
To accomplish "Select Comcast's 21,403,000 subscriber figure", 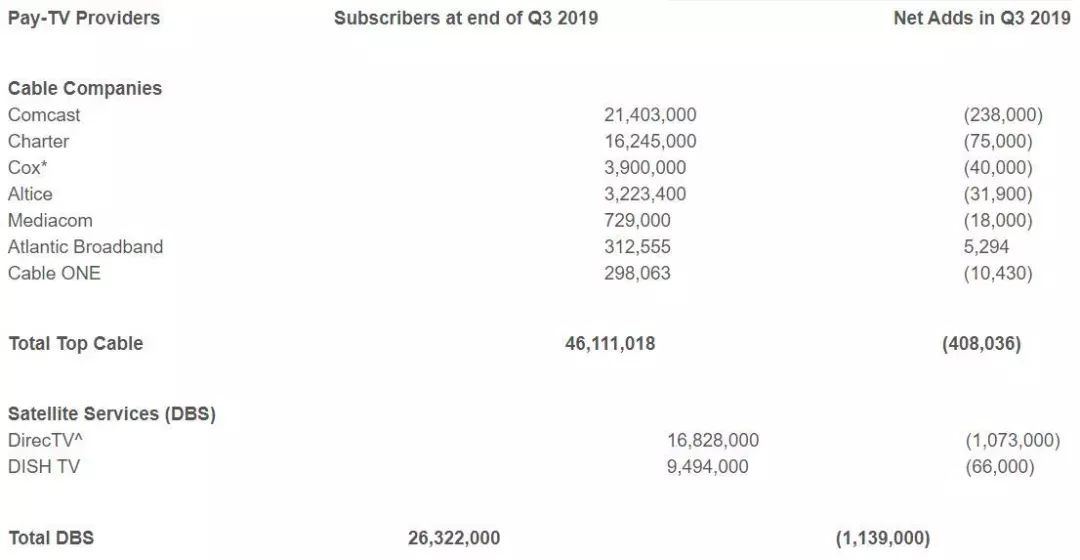I will (x=650, y=115).
